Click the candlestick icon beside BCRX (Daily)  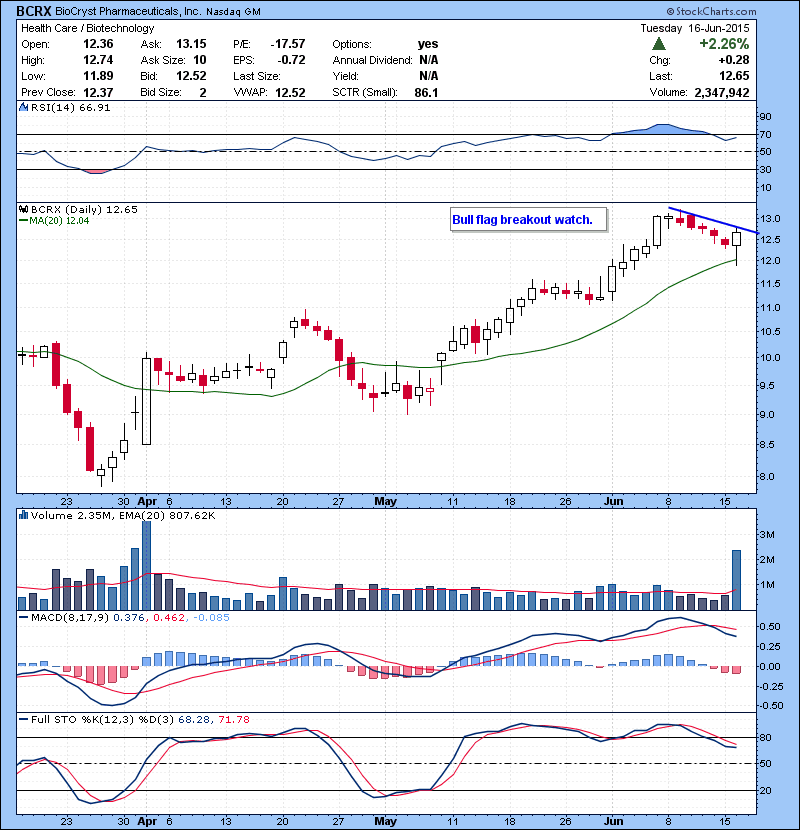pyautogui.click(x=23, y=210)
